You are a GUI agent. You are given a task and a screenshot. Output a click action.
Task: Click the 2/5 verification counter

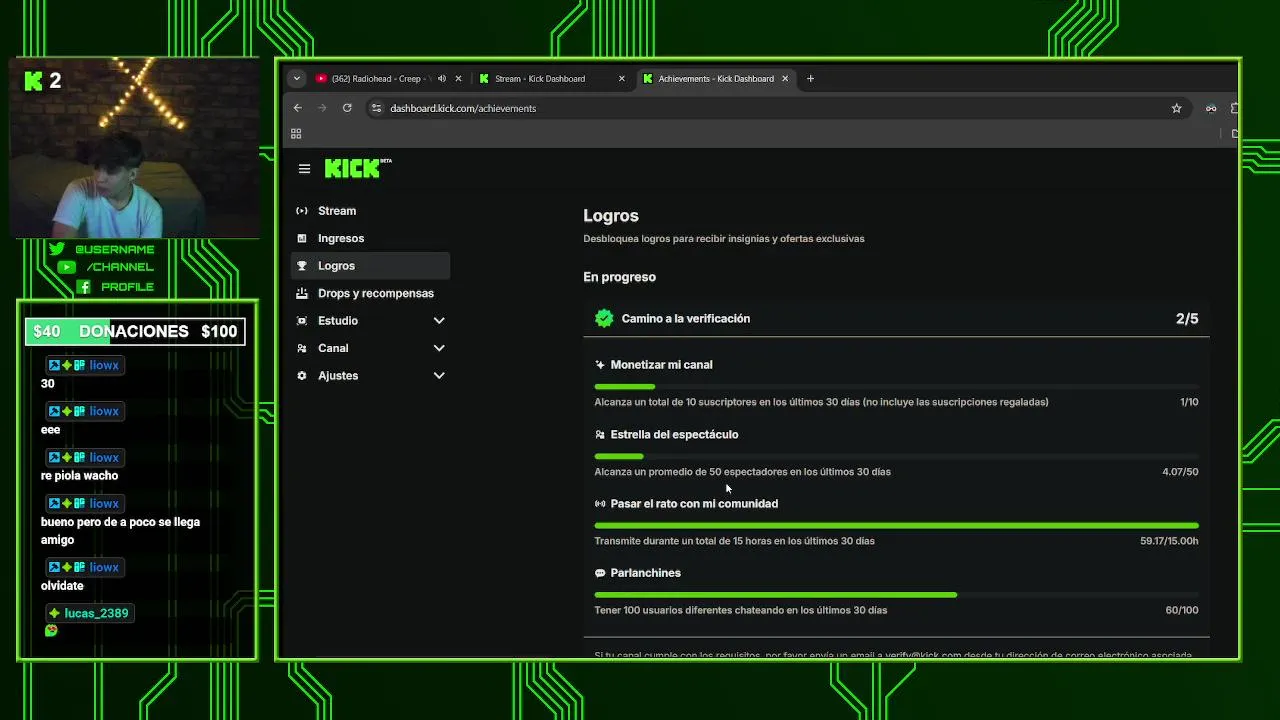pyautogui.click(x=1187, y=318)
